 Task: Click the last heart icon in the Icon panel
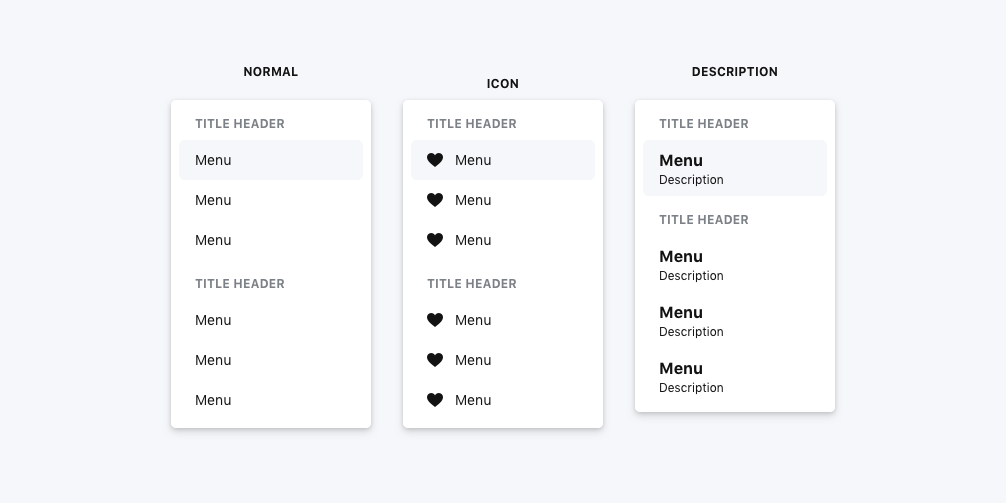(435, 400)
